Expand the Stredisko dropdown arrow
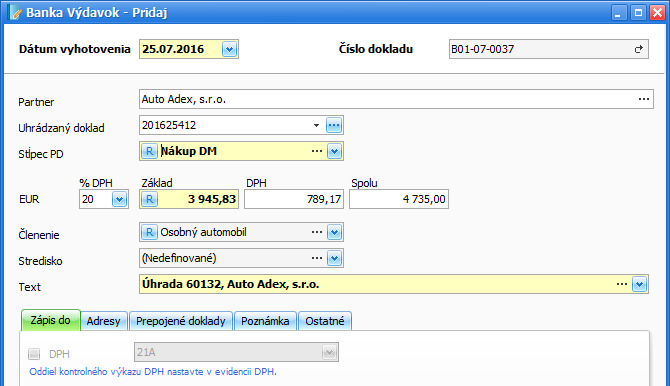This screenshot has height=386, width=670. [x=334, y=258]
